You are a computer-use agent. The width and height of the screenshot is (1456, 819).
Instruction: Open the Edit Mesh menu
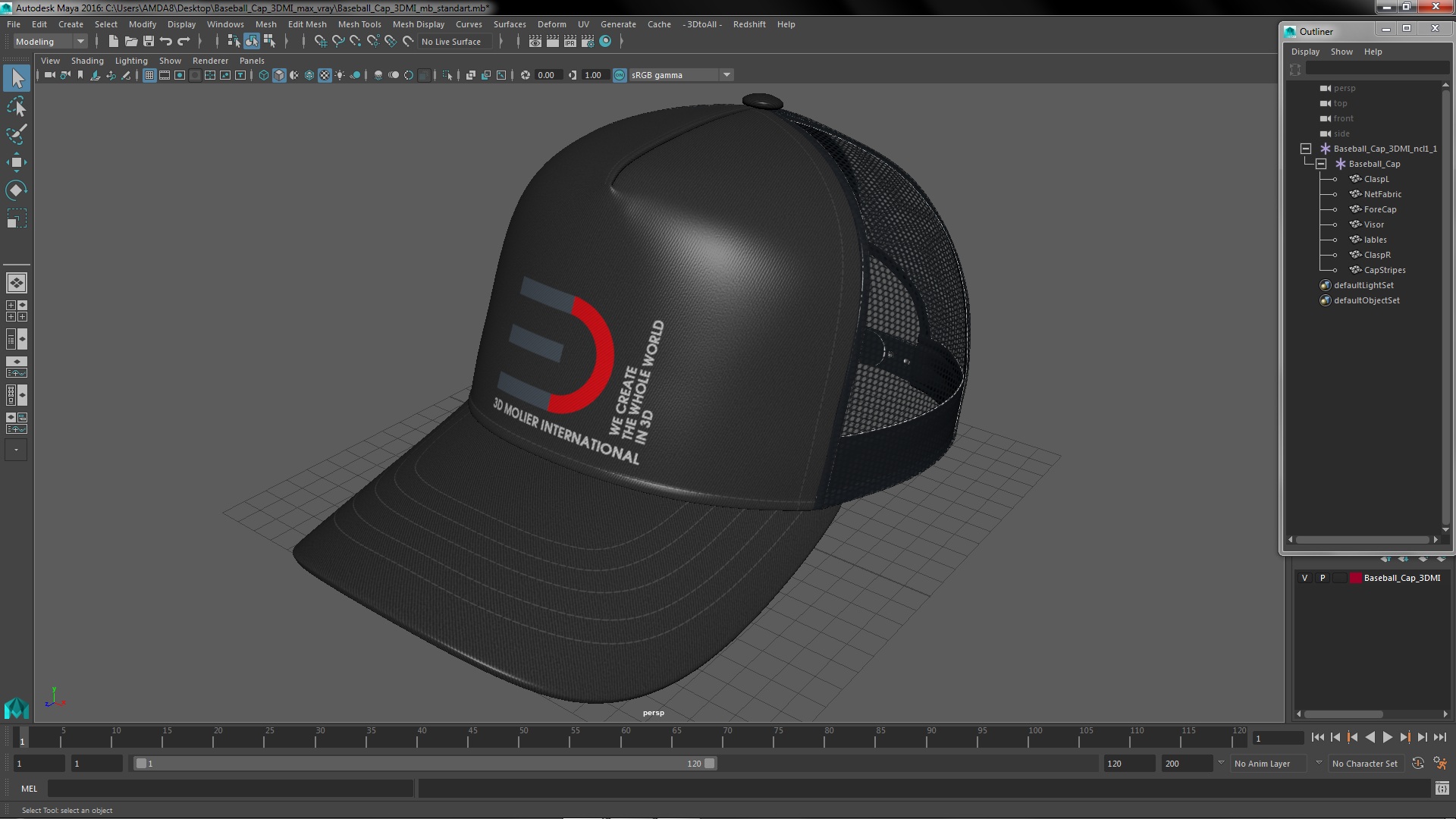(307, 24)
